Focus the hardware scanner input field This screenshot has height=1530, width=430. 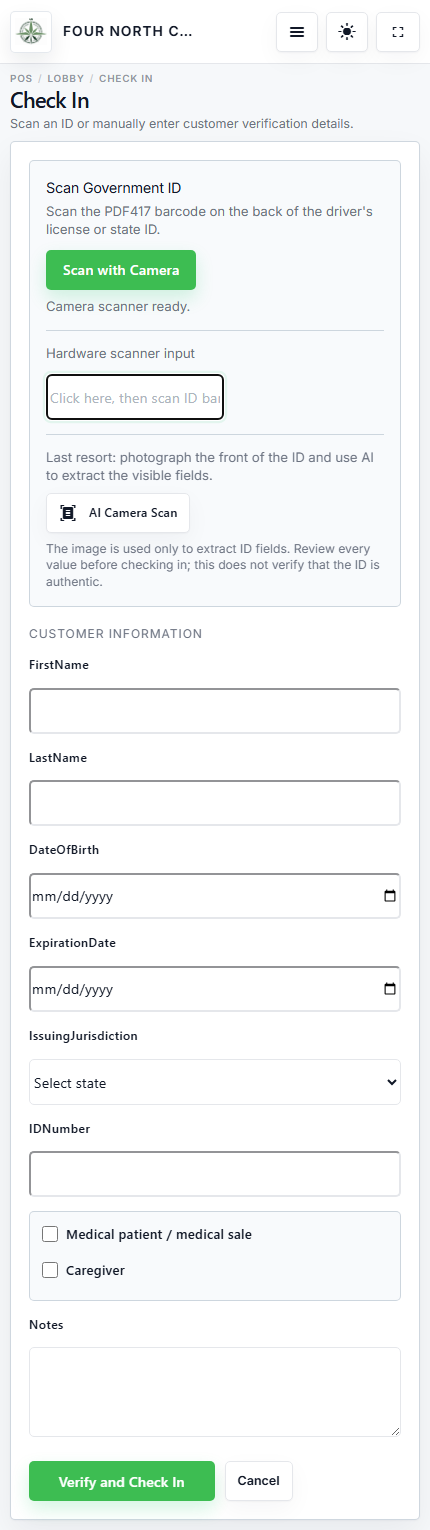click(x=135, y=398)
